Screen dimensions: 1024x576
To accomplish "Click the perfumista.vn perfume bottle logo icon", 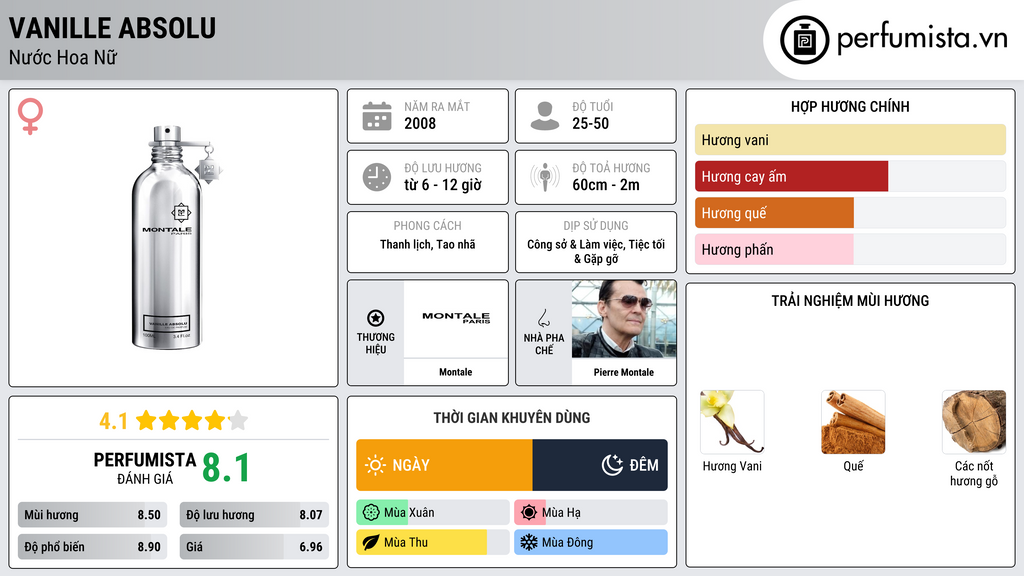I will 804,40.
